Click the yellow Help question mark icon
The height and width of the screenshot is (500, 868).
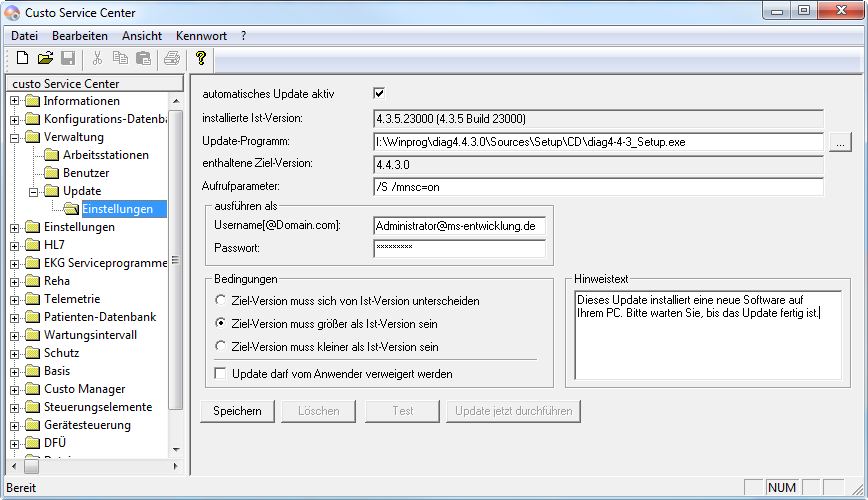click(201, 58)
